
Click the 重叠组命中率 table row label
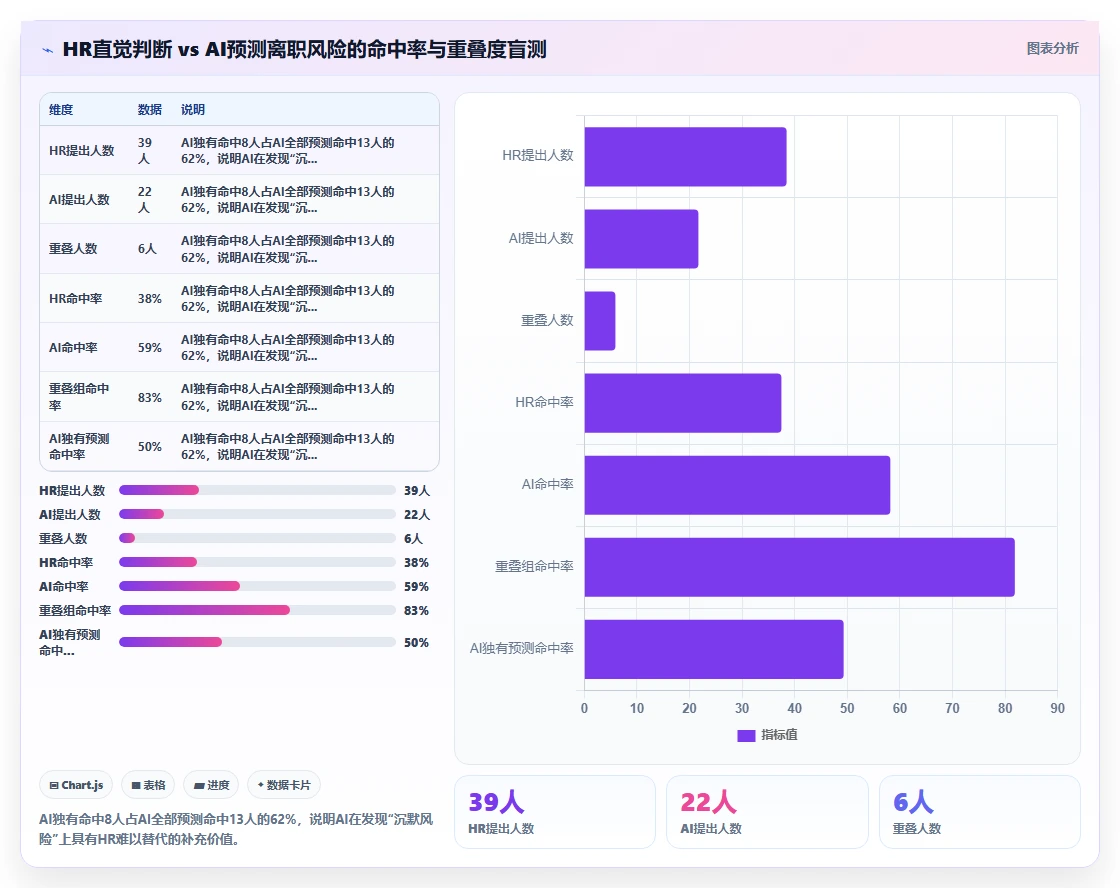click(x=79, y=397)
